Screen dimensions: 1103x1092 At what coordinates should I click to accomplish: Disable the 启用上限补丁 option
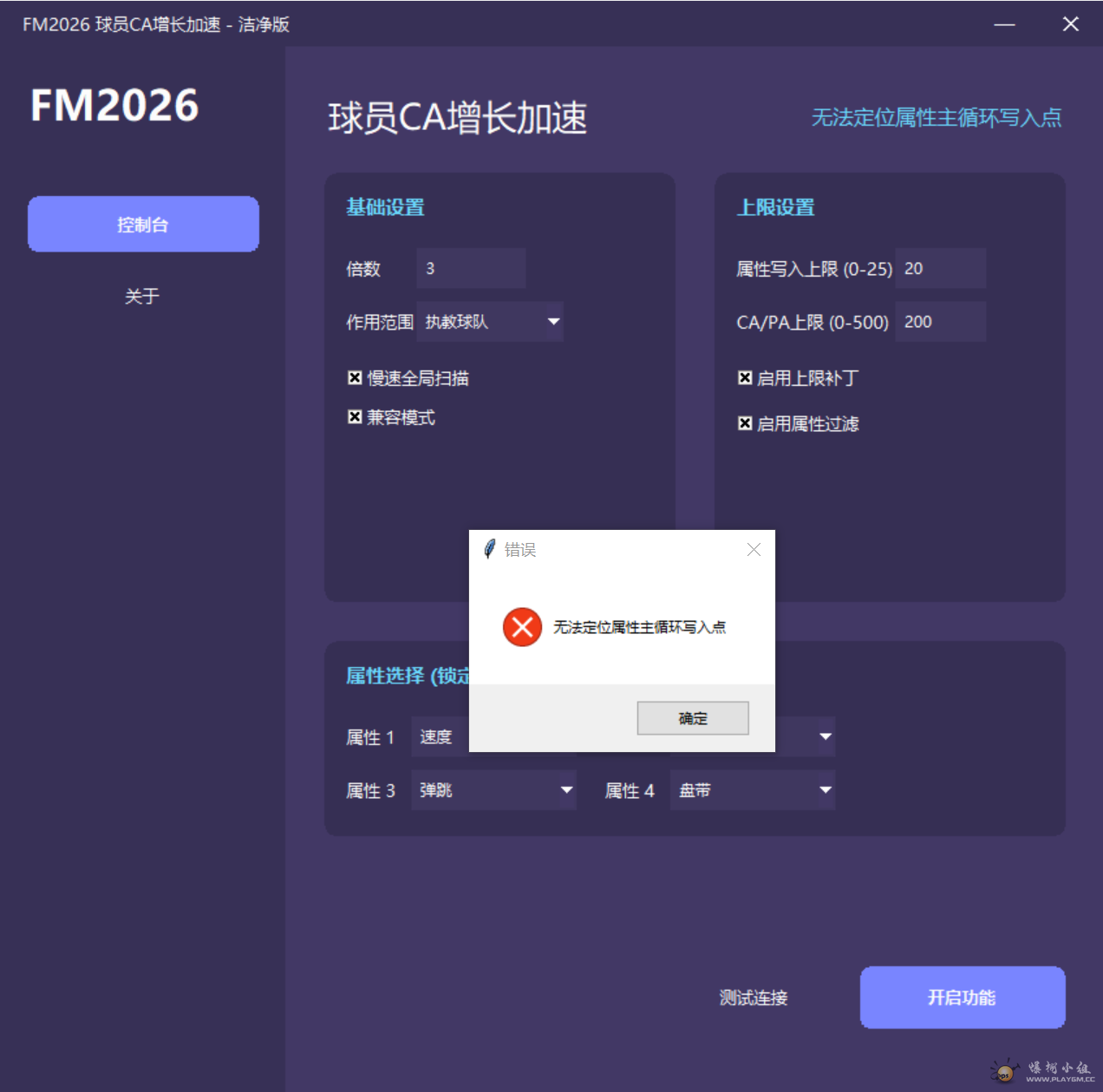tap(746, 376)
